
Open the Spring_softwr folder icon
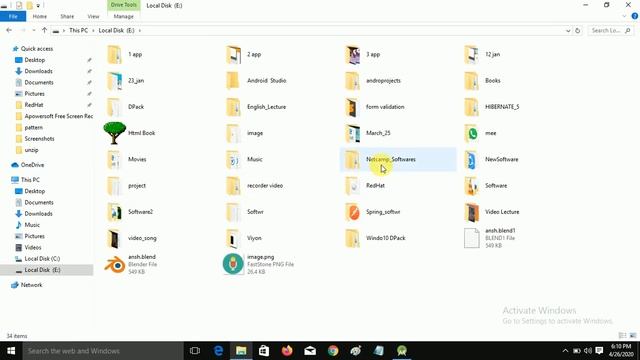352,212
